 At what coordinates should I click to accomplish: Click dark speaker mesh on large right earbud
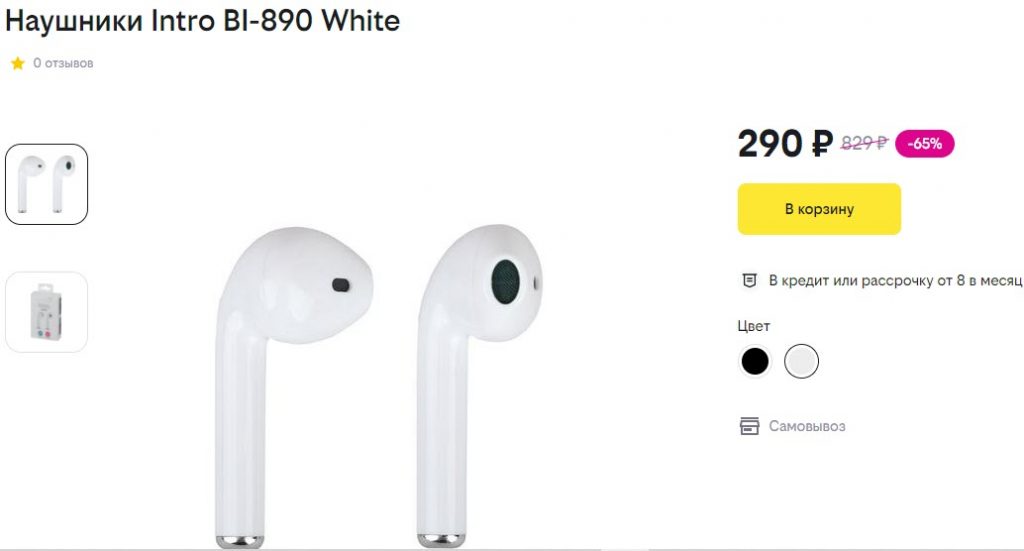[x=505, y=283]
